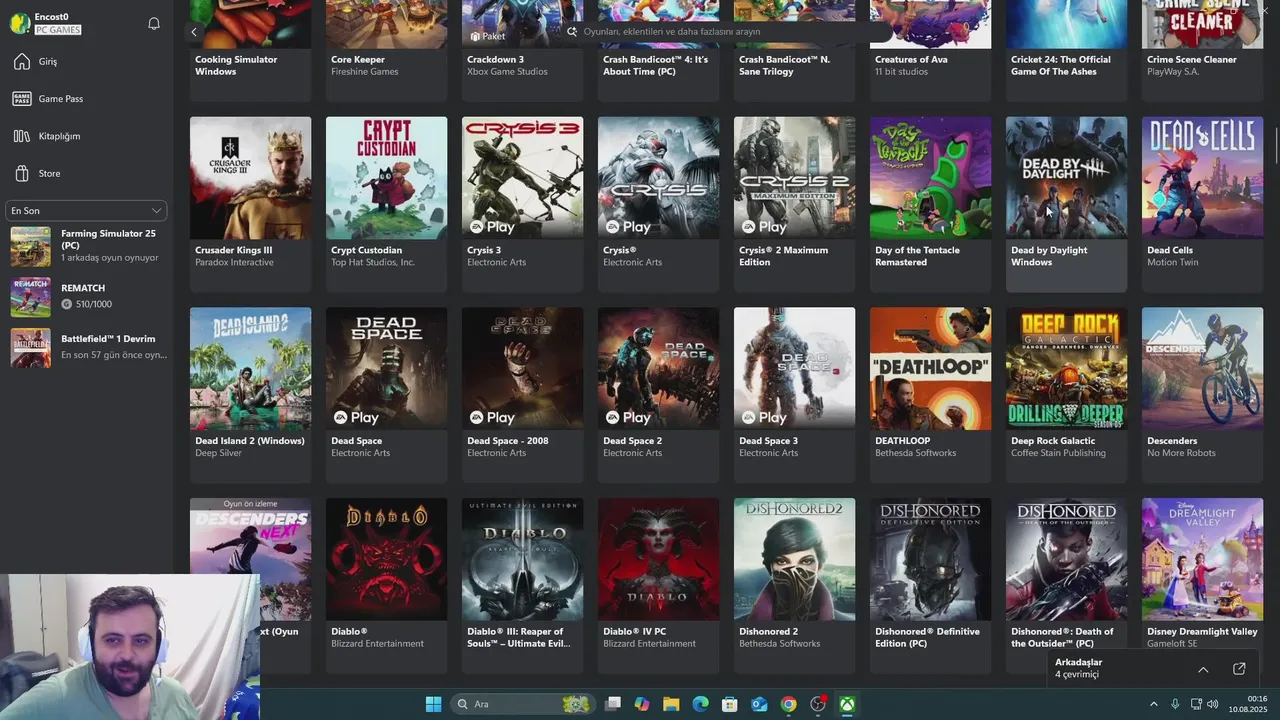Click the Core Keeper title
Viewport: 1280px width, 720px height.
coord(358,60)
